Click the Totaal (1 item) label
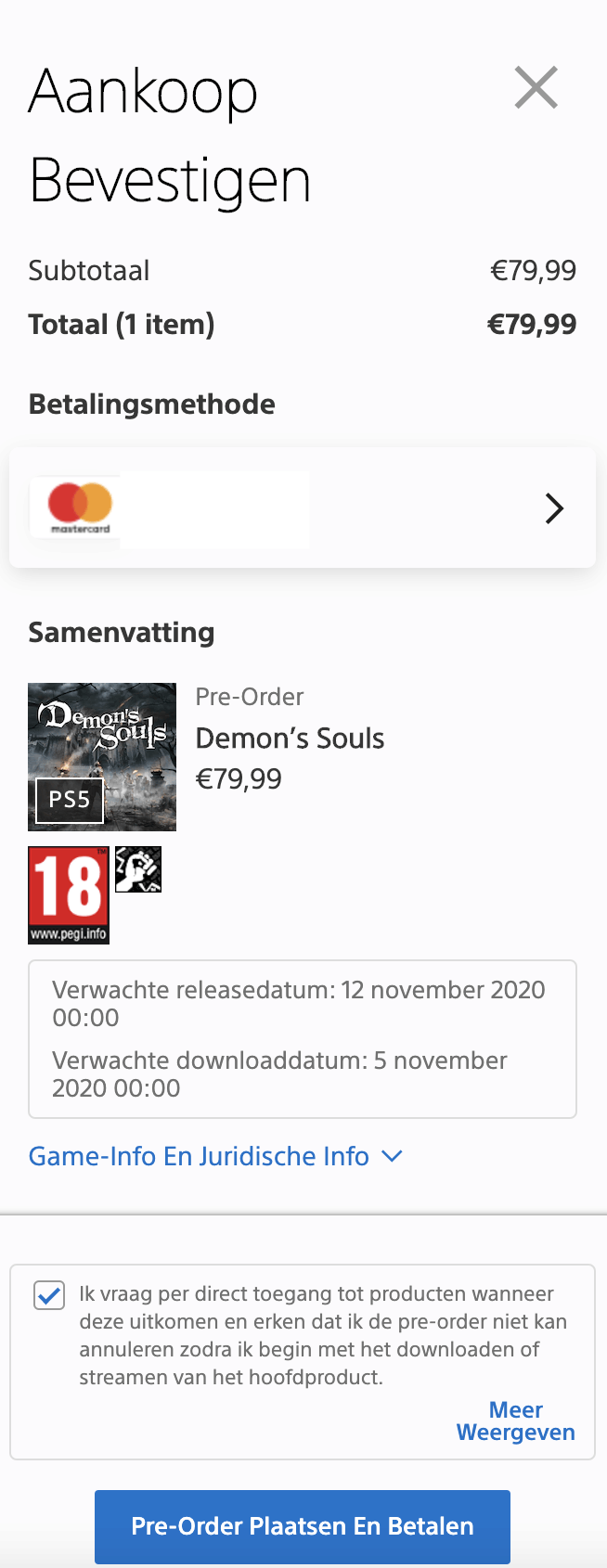 122,325
